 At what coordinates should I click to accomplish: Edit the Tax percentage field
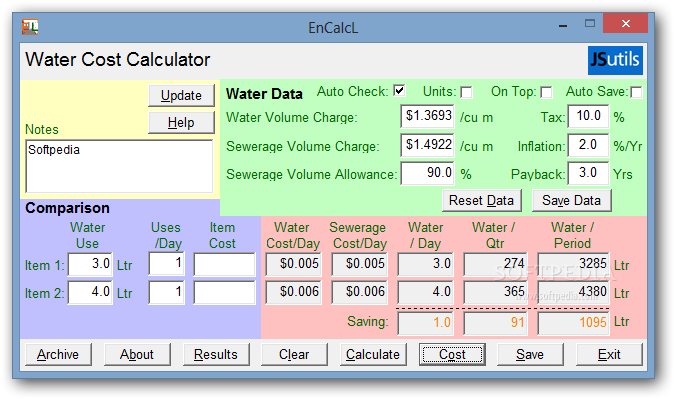(x=588, y=116)
